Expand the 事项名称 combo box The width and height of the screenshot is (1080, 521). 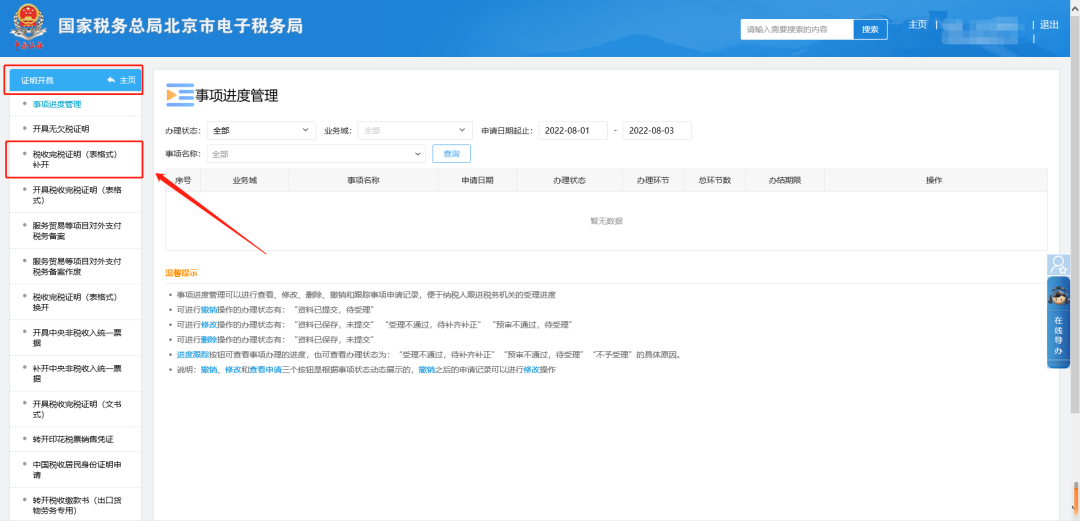(316, 154)
